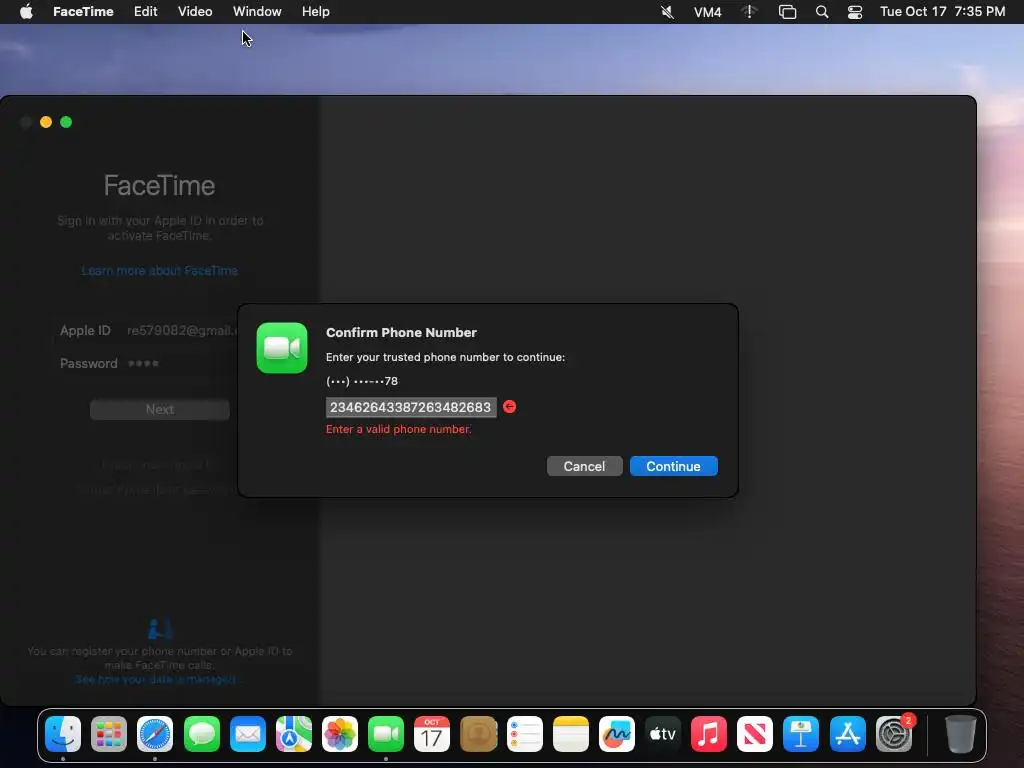The image size is (1024, 768).
Task: Open News from the Dock
Action: pyautogui.click(x=755, y=734)
